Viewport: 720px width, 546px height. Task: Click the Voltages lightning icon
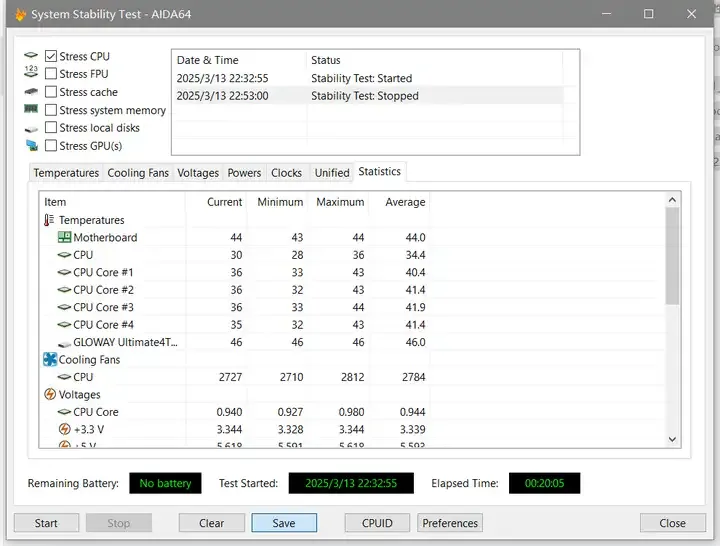point(50,394)
